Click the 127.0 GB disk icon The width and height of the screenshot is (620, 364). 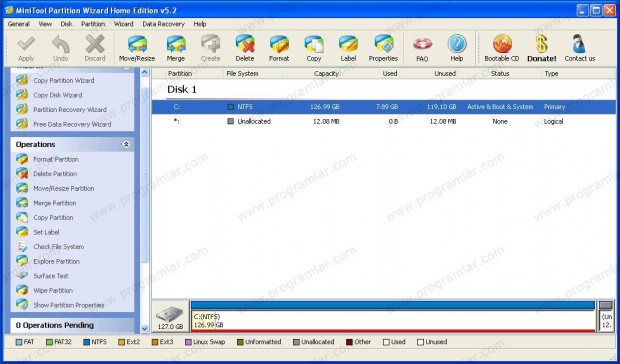[x=170, y=317]
